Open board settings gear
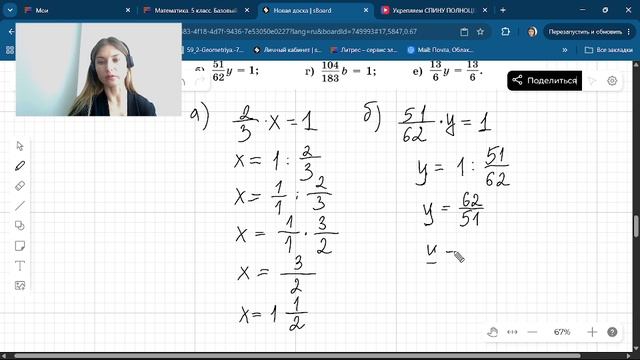The width and height of the screenshot is (640, 360). click(612, 81)
